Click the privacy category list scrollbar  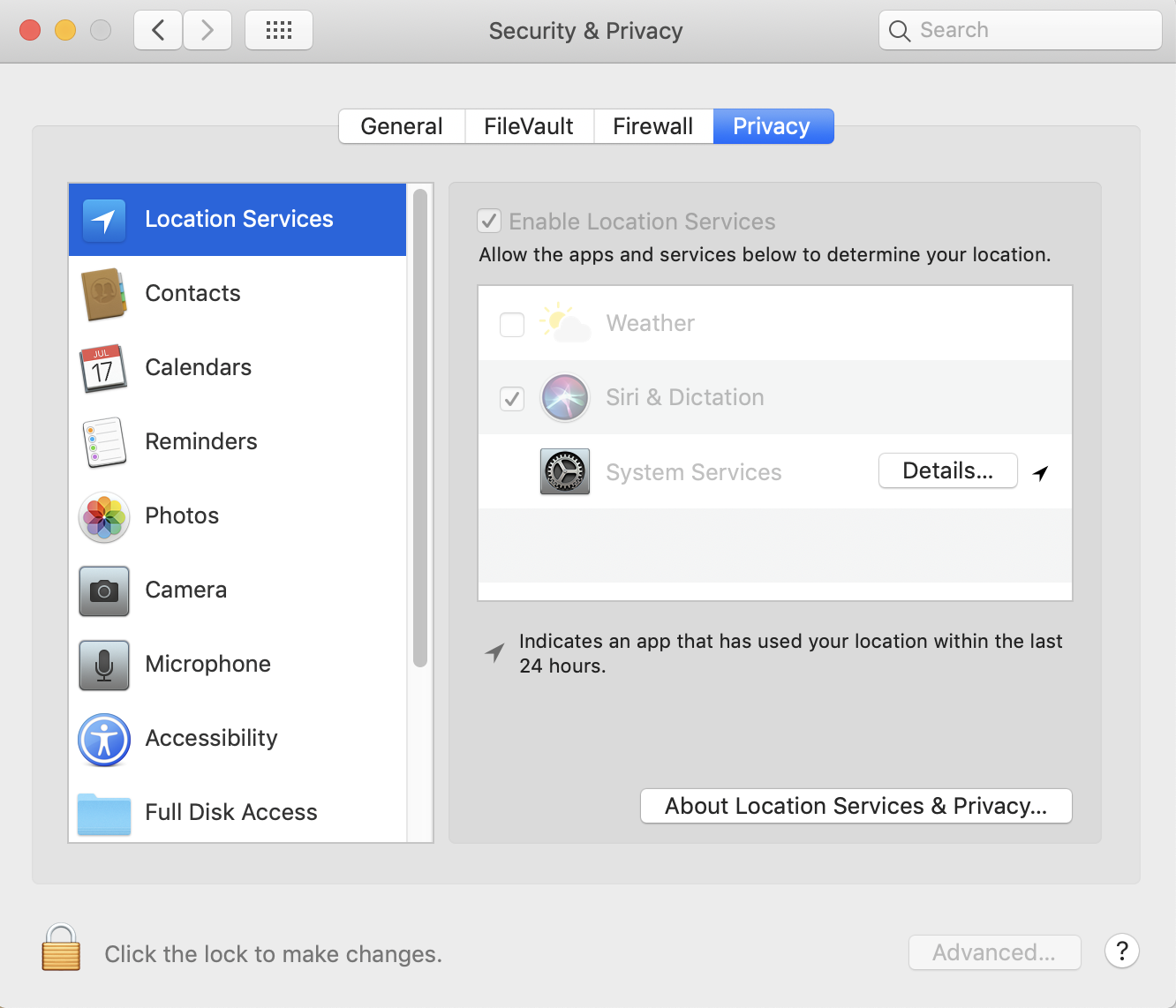(x=420, y=428)
